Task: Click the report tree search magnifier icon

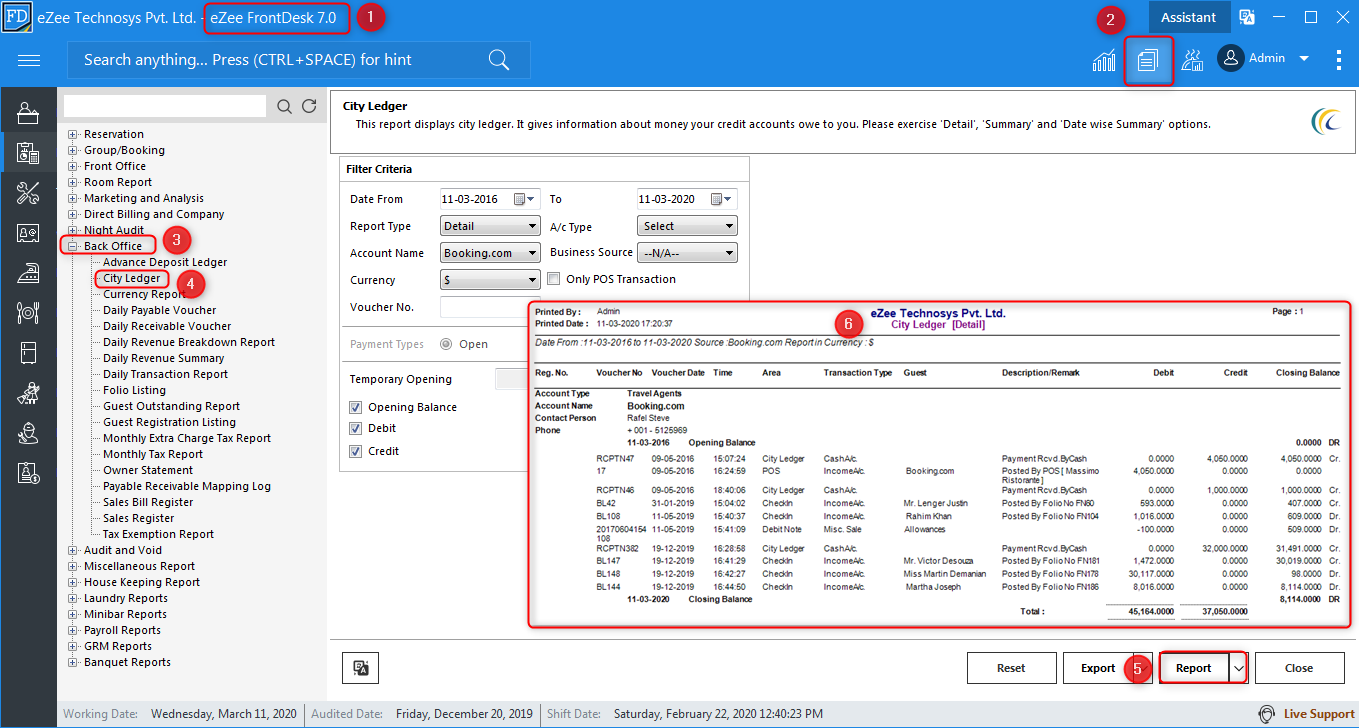Action: point(285,106)
